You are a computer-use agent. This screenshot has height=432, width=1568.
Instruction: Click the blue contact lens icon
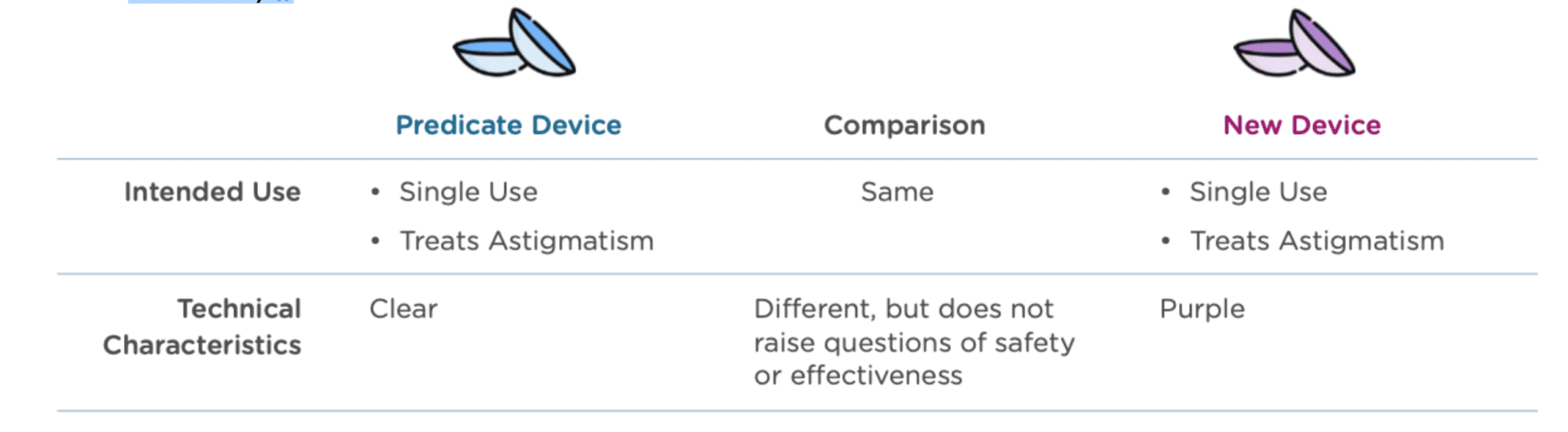point(514,44)
